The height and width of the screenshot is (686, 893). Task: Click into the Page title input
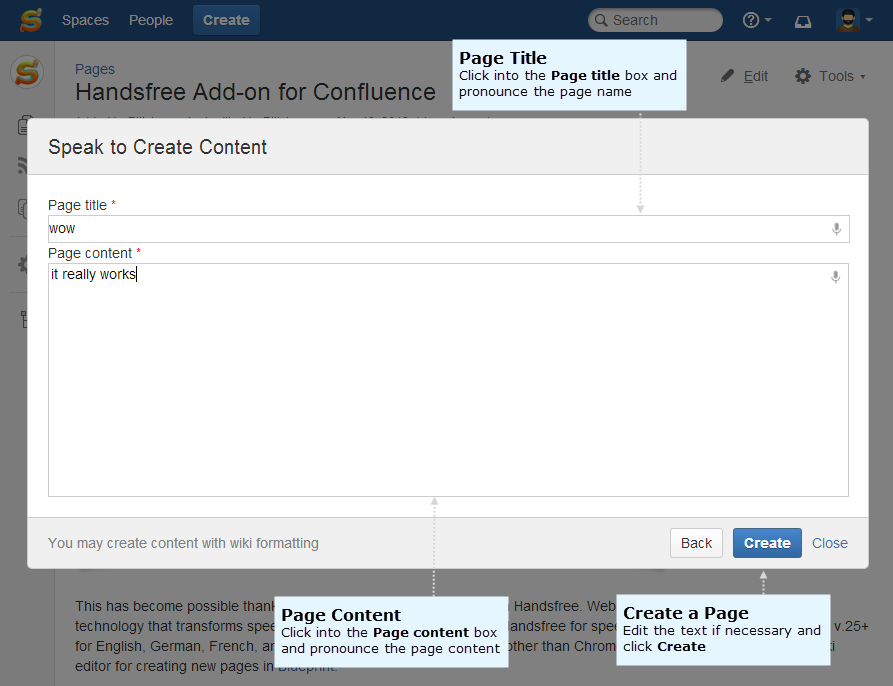tap(449, 229)
